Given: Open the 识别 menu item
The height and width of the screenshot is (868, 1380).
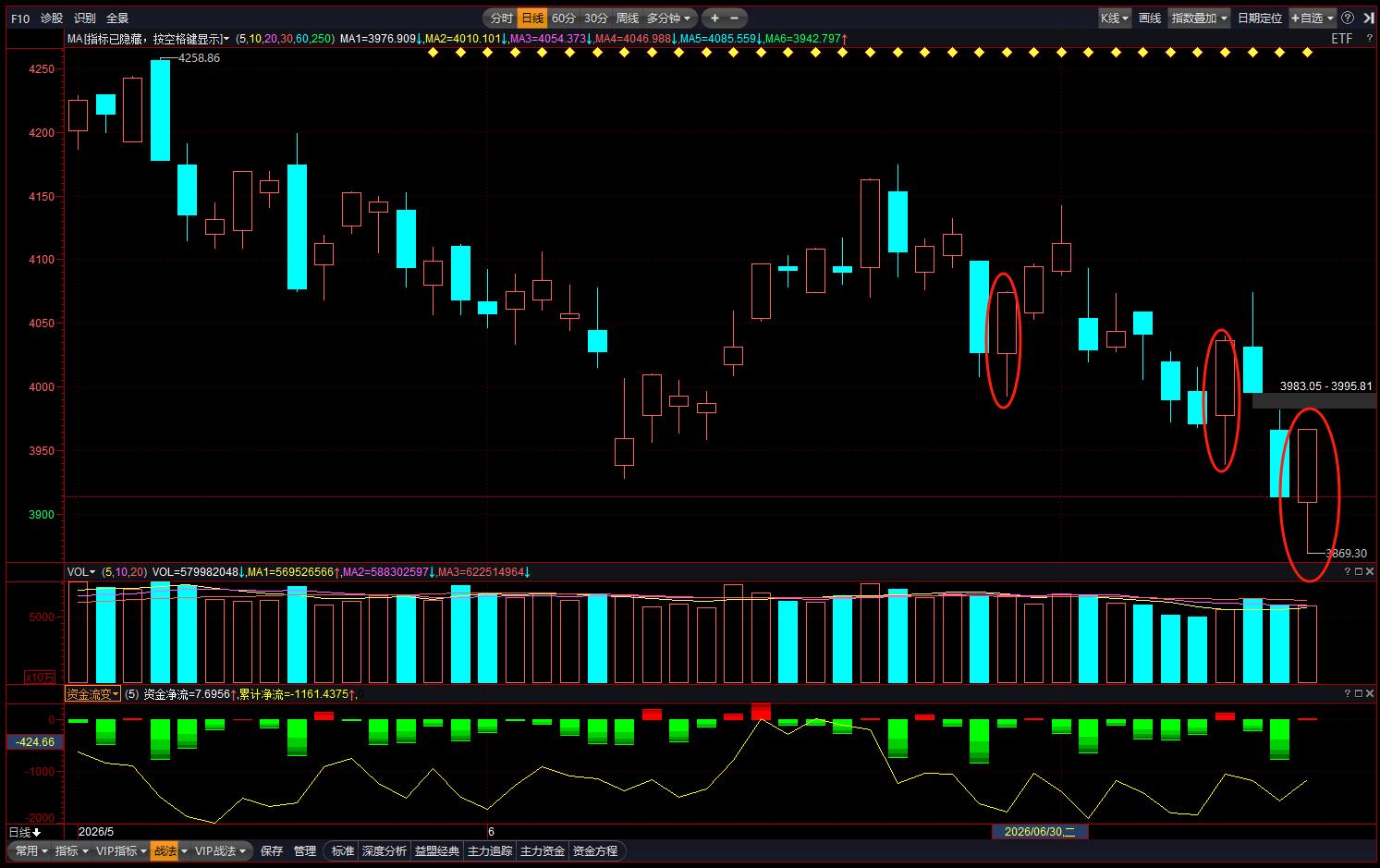Looking at the screenshot, I should [85, 18].
